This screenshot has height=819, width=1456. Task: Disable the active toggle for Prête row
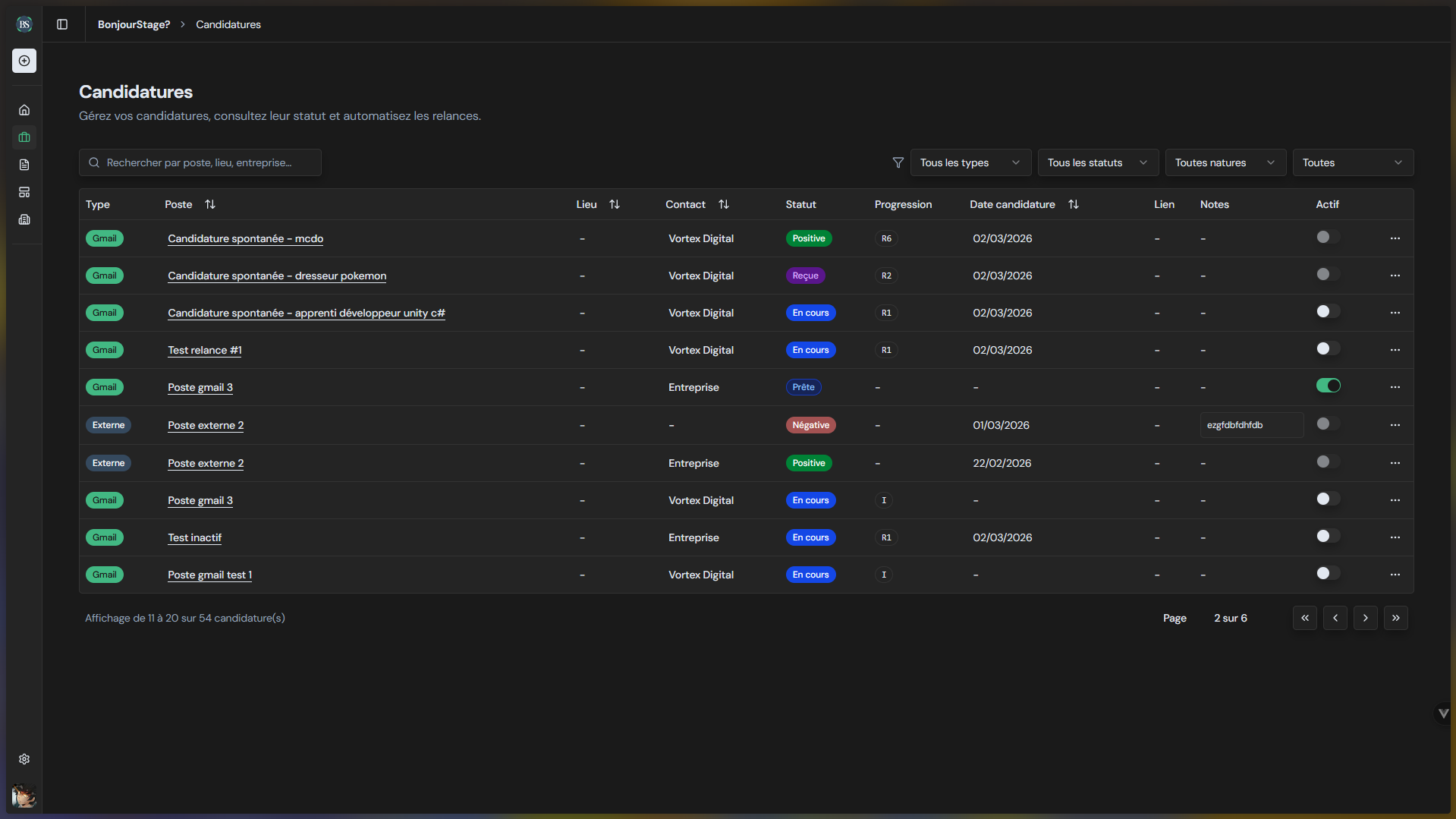pos(1328,386)
